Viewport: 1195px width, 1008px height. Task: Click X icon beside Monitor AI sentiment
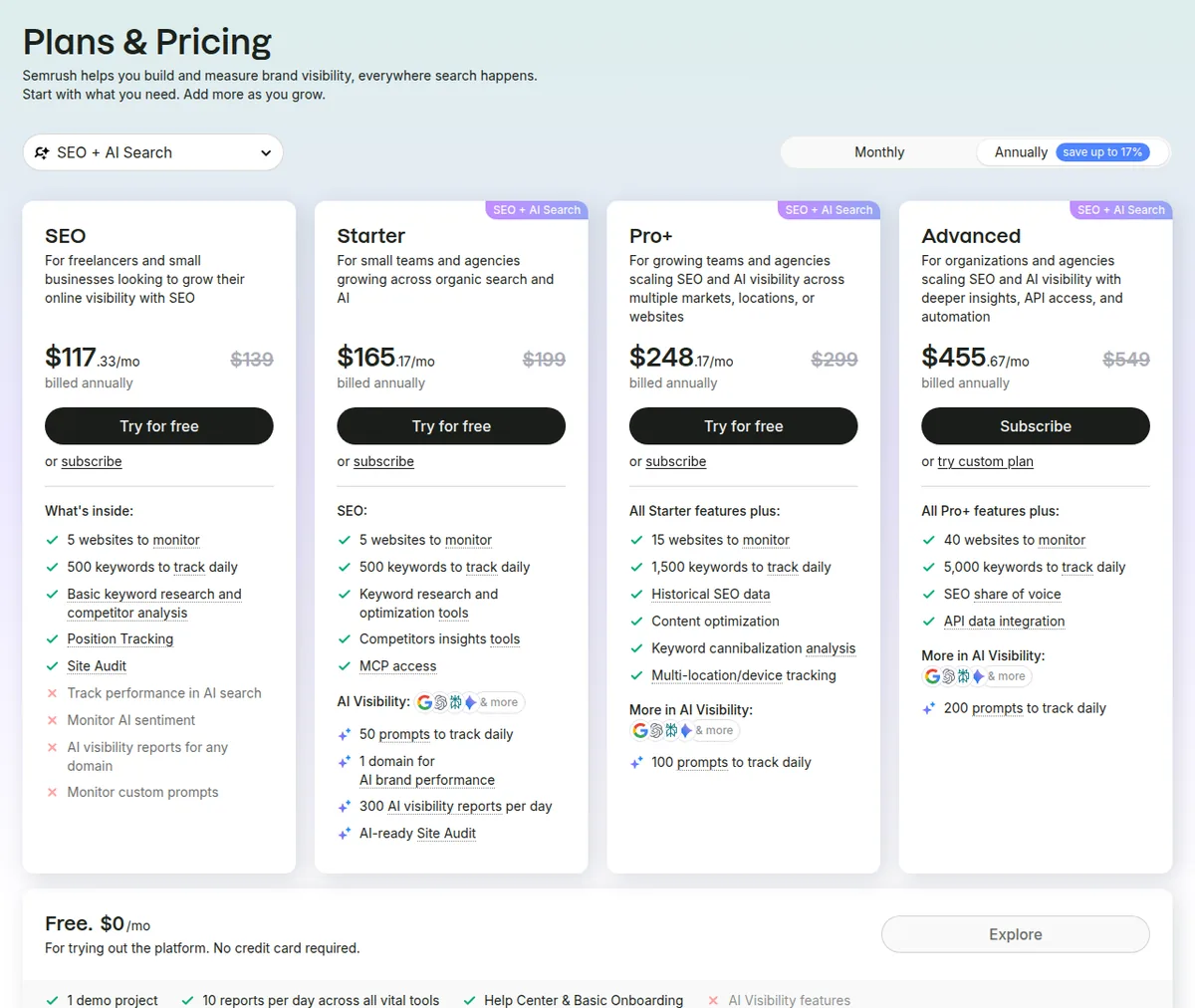coord(52,720)
